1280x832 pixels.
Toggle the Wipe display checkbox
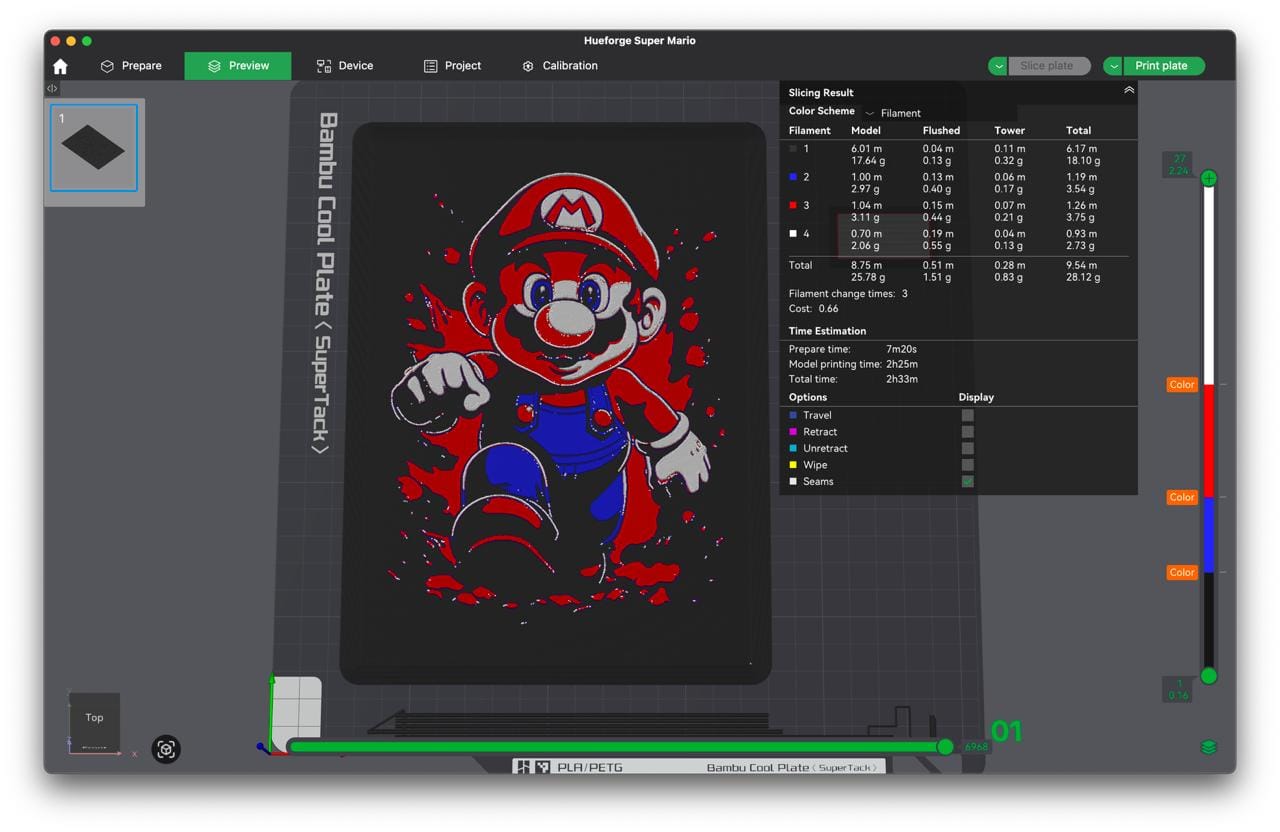click(967, 465)
